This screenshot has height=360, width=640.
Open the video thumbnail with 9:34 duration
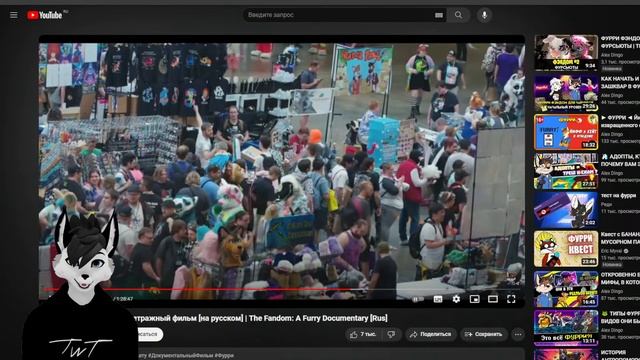click(566, 52)
